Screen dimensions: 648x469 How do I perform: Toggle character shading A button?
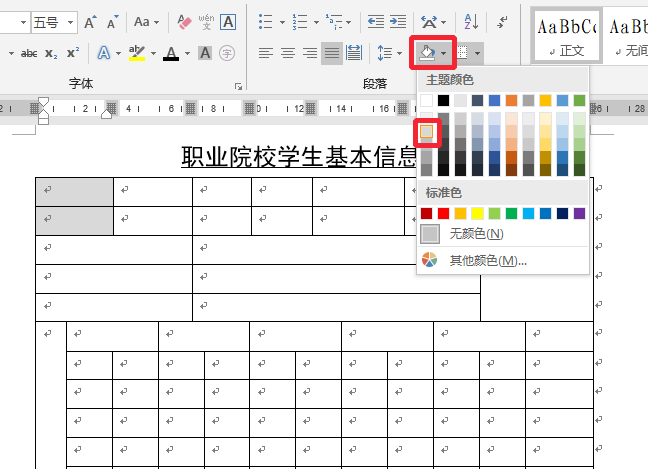point(205,53)
